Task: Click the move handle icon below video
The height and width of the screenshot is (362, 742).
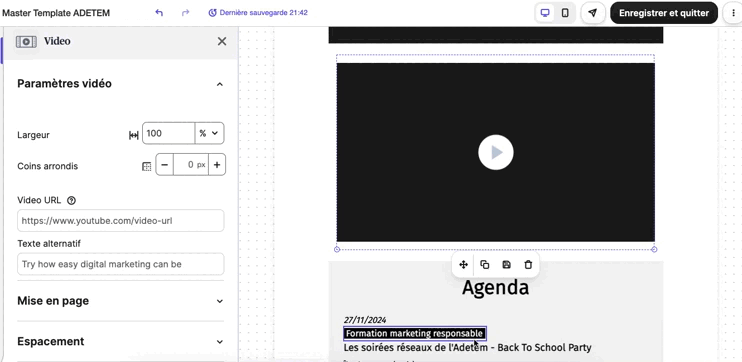Action: (463, 265)
